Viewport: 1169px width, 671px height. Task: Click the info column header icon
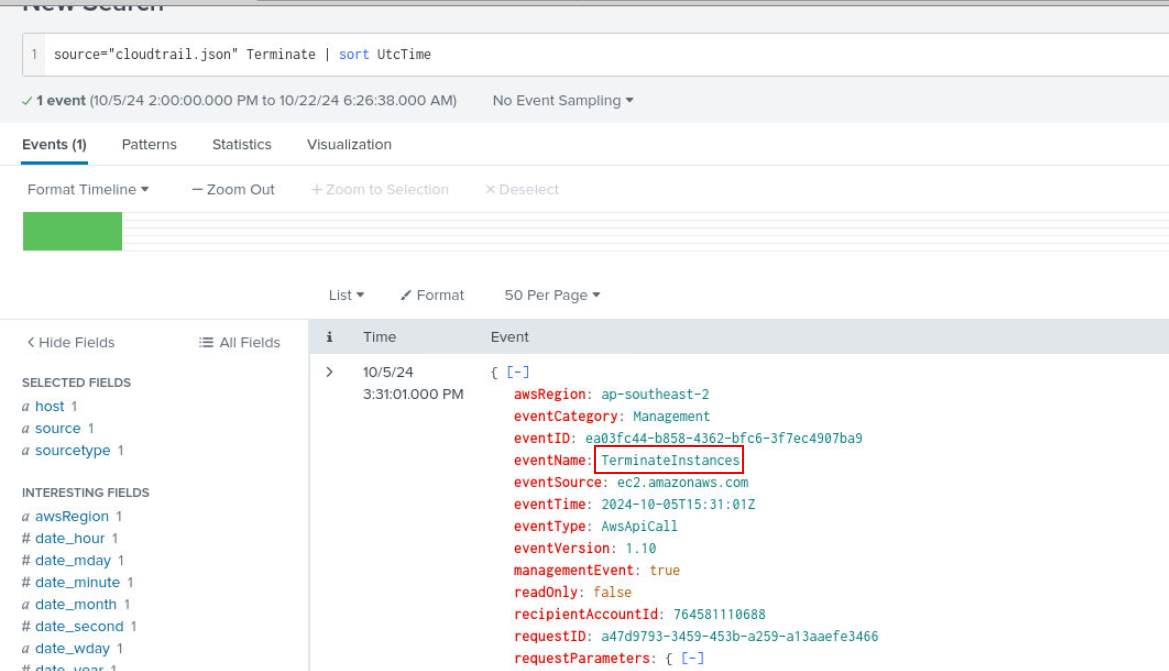330,337
